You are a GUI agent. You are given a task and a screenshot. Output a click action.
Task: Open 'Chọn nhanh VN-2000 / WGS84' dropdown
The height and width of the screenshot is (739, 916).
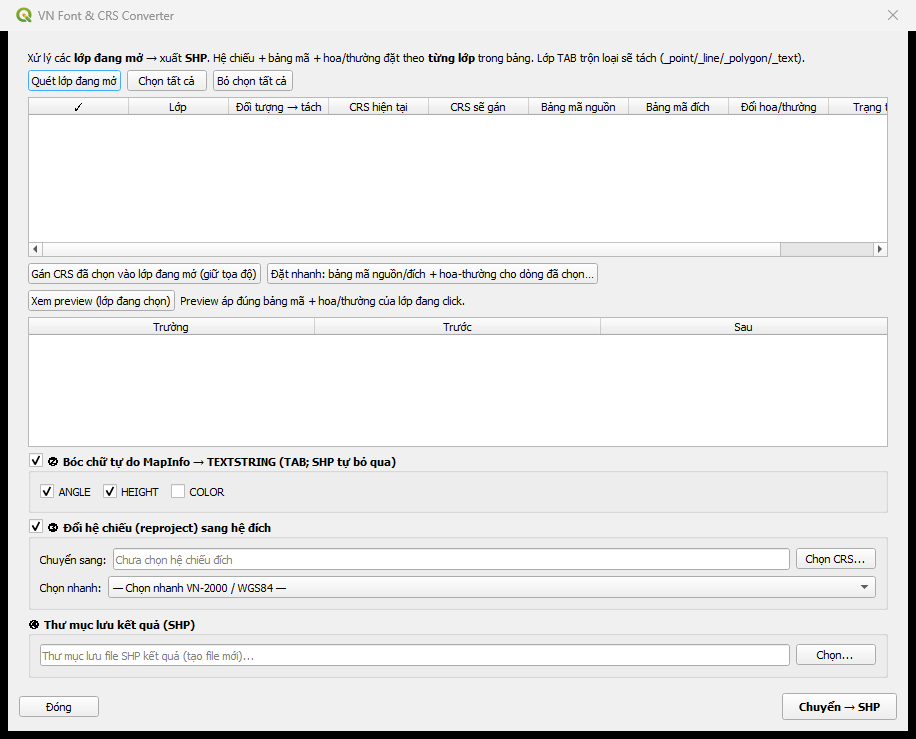pos(492,588)
